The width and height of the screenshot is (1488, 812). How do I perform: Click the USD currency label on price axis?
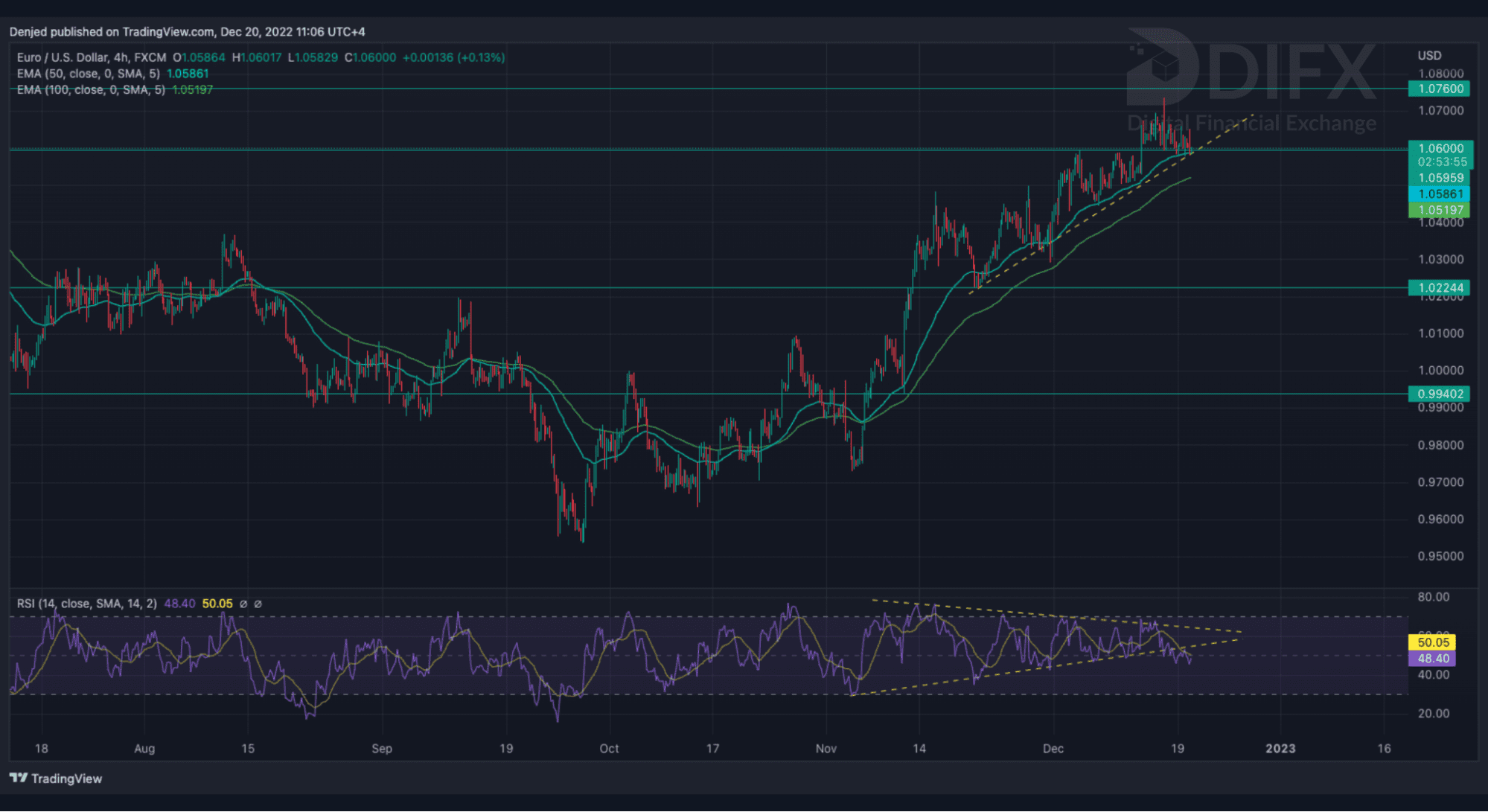tap(1429, 56)
